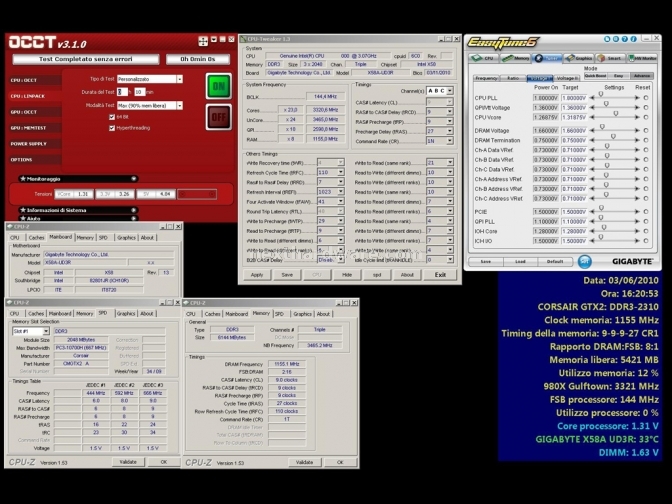Open the Slot #1 dropdown in CPU-Z SPD
The width and height of the screenshot is (672, 504).
(x=46, y=331)
